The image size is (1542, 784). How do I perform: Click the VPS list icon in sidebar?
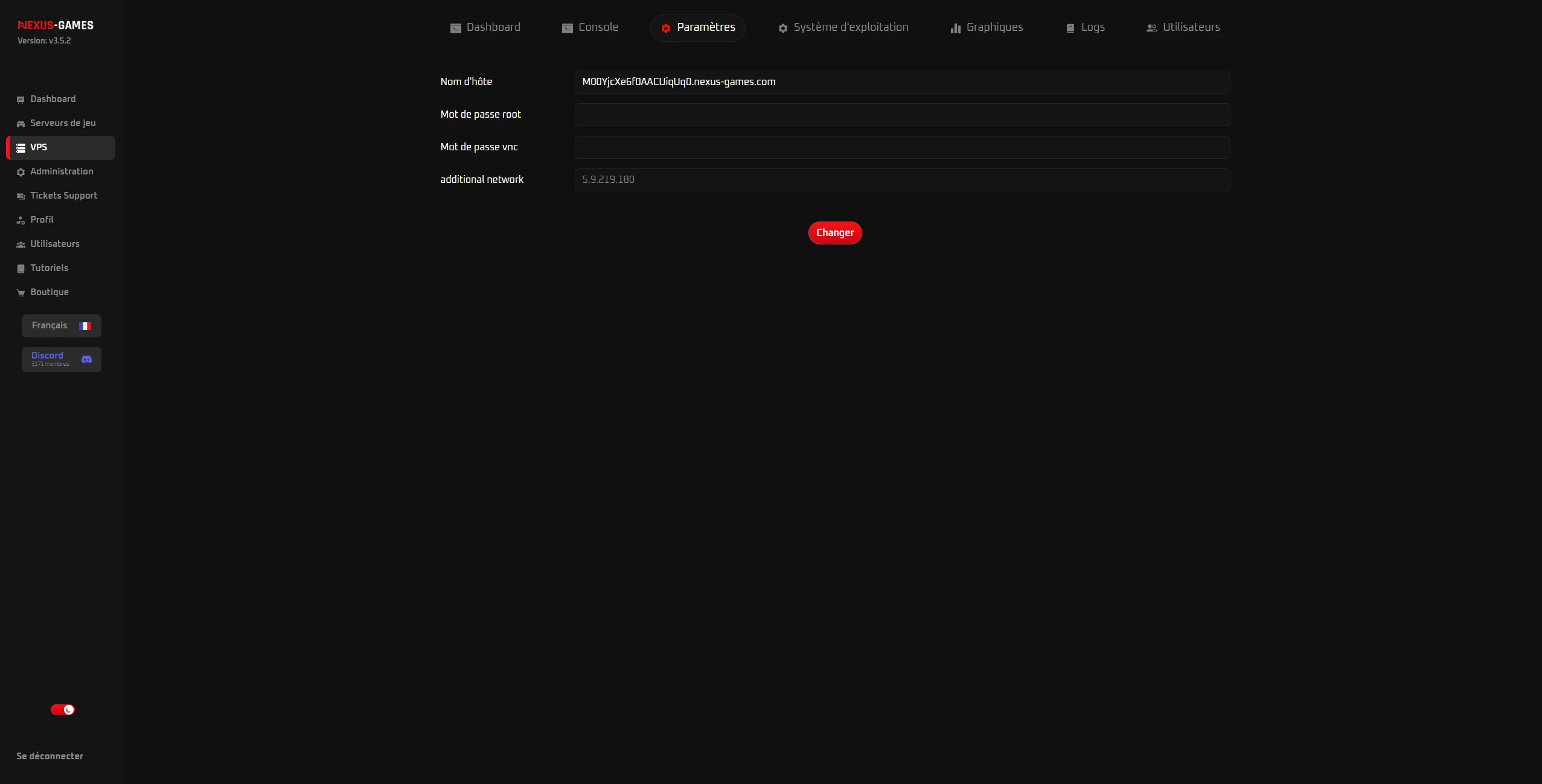point(21,147)
